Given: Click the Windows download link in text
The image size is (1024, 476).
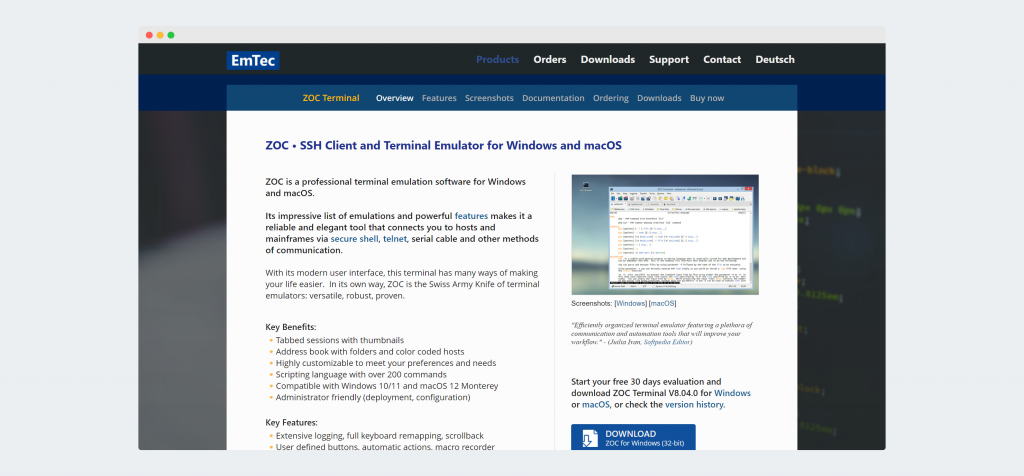Looking at the screenshot, I should pos(732,393).
